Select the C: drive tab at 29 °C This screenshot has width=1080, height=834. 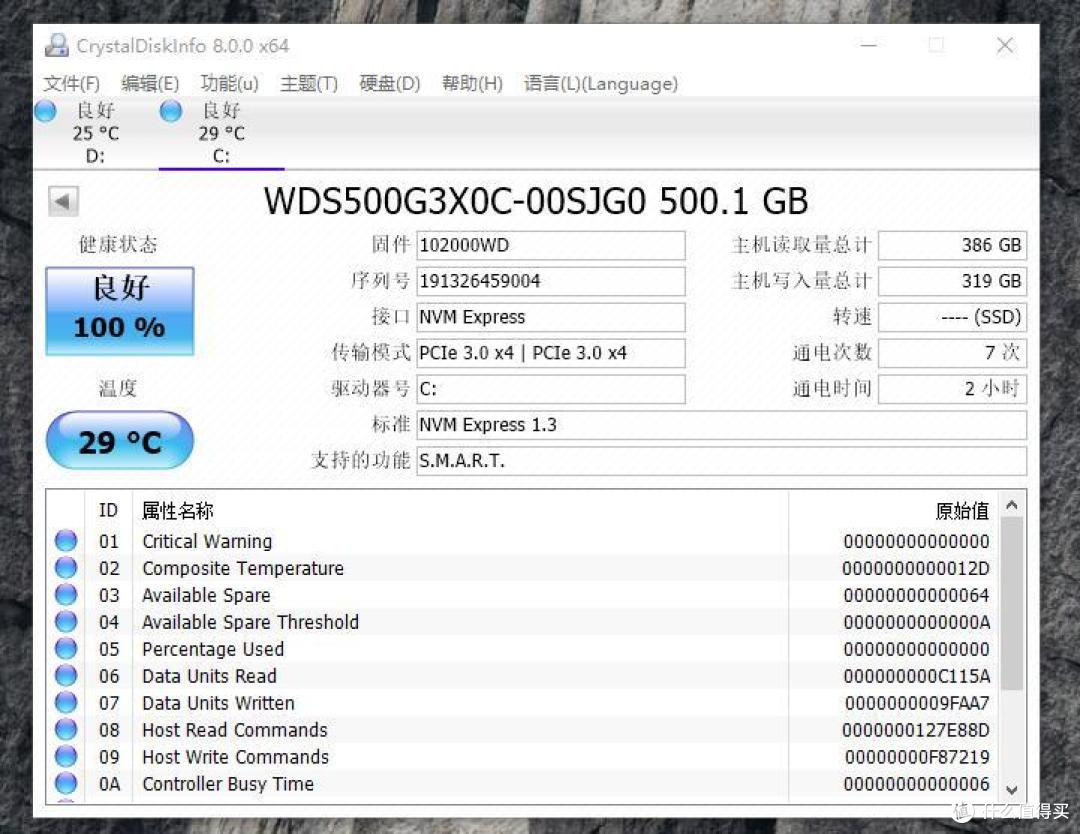pos(221,133)
